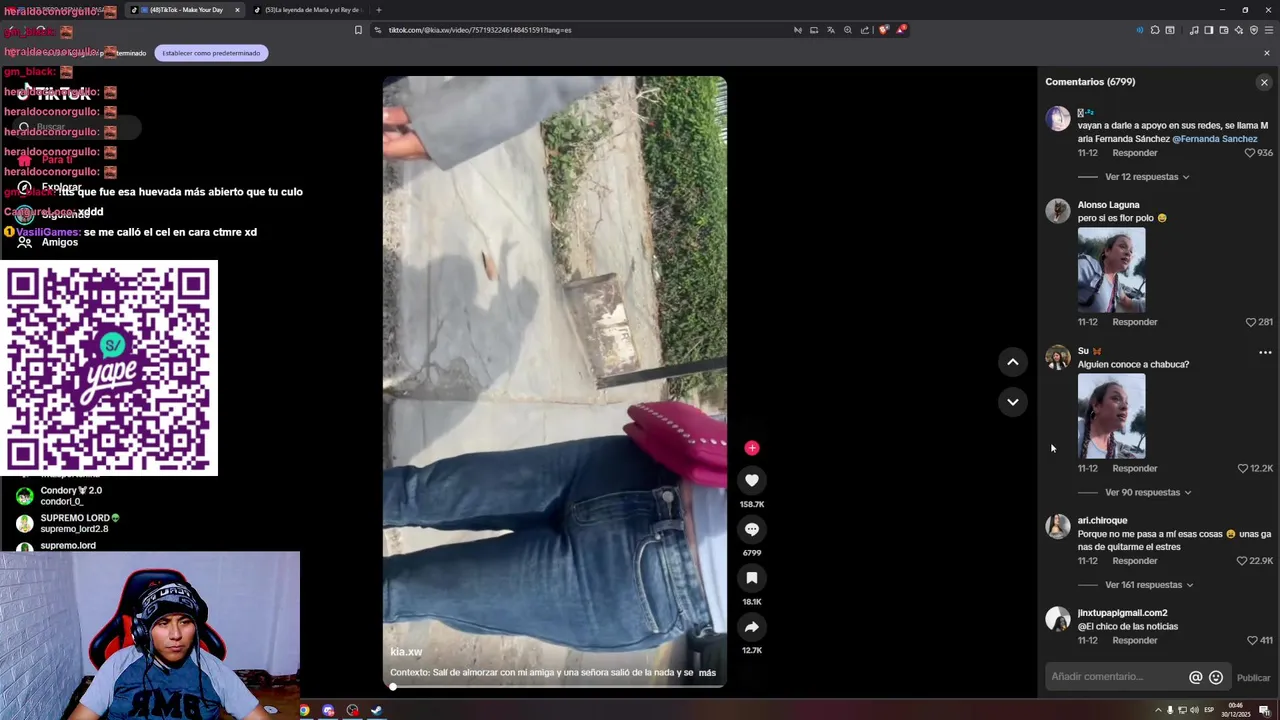Switch to TikTok - Make Your Day tab
Viewport: 1280px width, 720px height.
186,10
